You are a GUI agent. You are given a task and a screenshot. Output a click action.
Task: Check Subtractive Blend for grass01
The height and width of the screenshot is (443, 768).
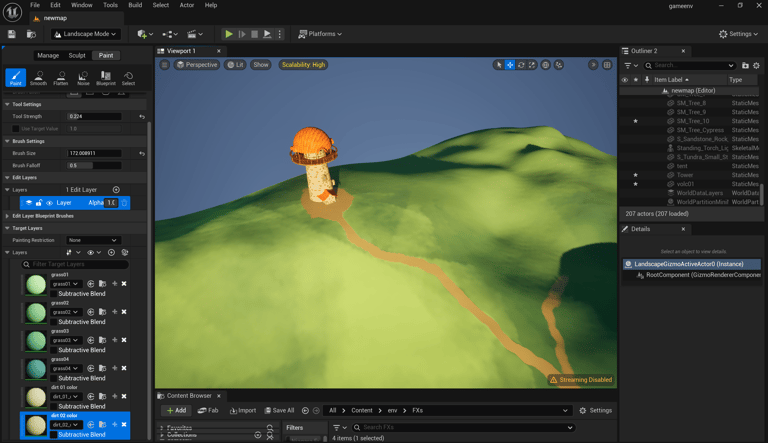point(54,294)
